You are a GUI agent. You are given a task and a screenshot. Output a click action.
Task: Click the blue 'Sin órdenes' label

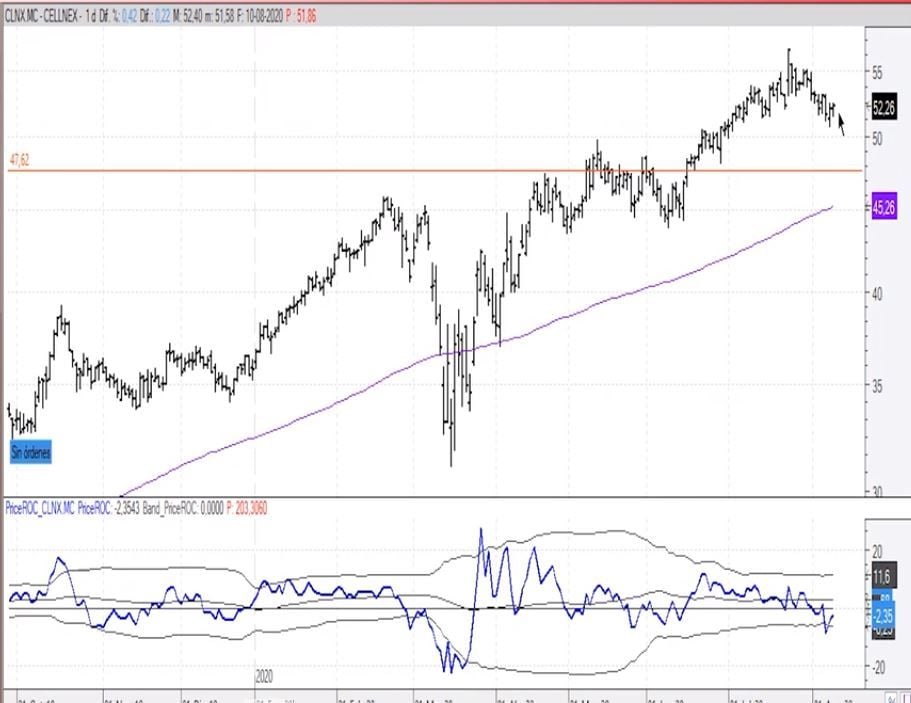tap(31, 452)
